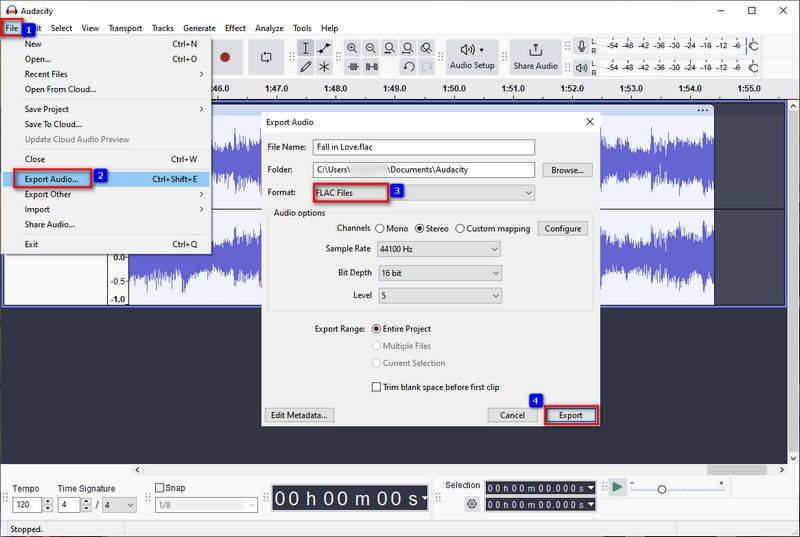
Task: Click the speaker playback meter icon
Action: tap(581, 67)
